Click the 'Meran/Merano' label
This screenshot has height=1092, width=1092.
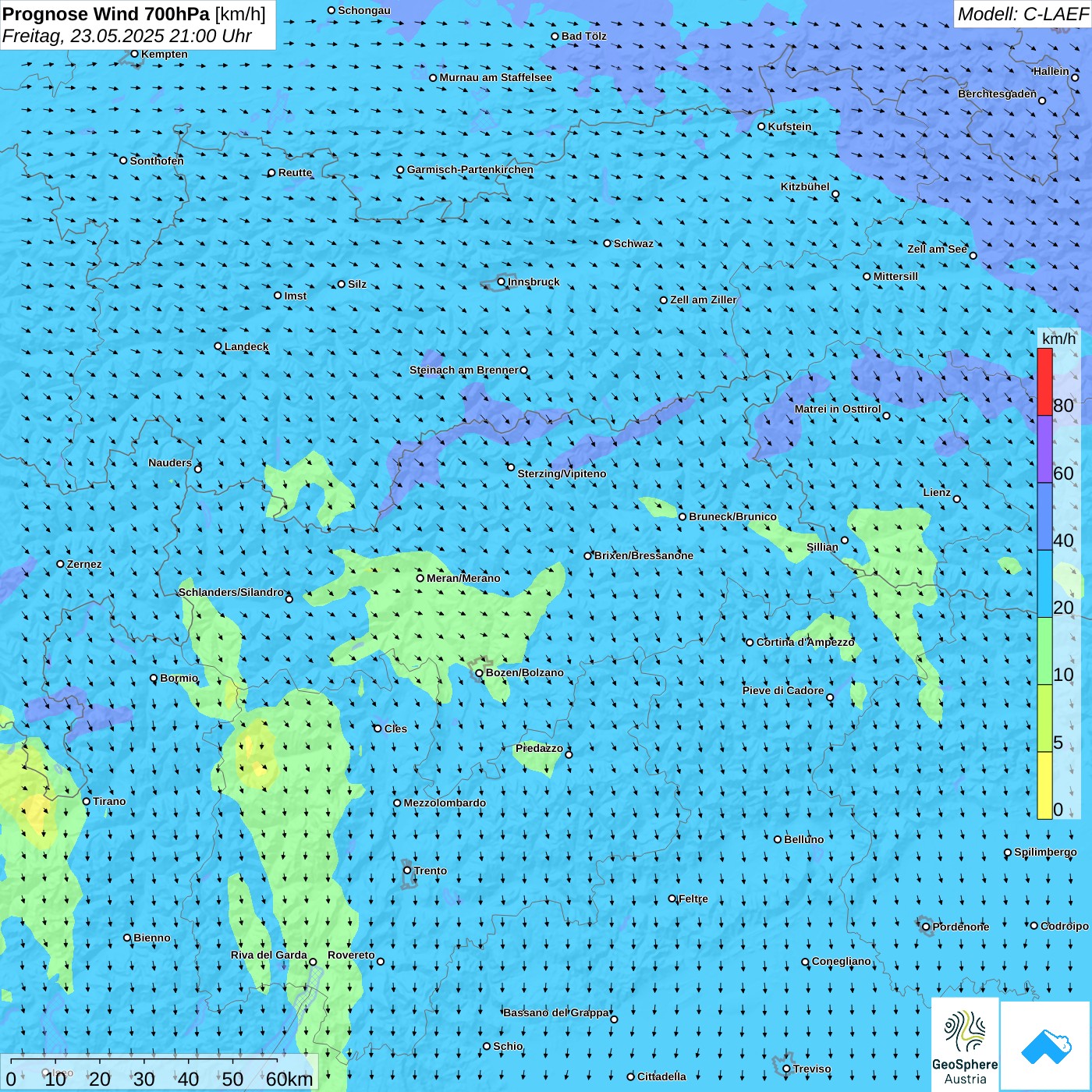(x=463, y=578)
